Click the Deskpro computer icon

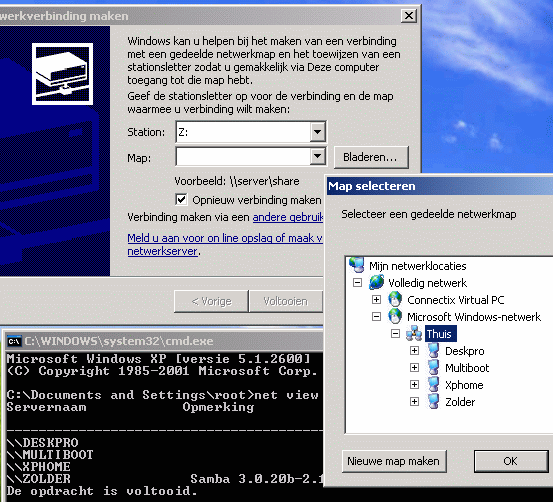click(x=433, y=351)
